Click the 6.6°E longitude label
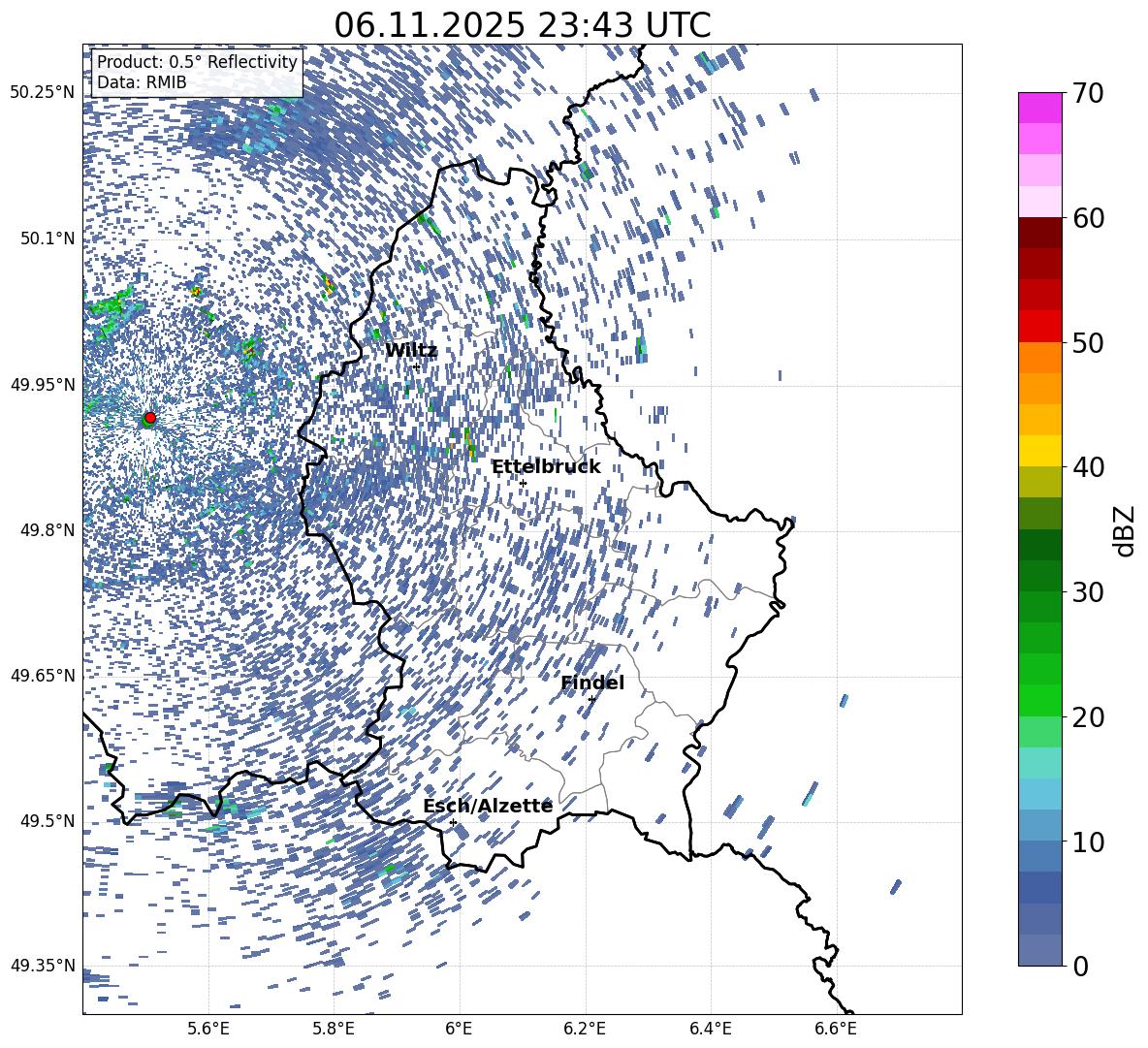Image resolution: width=1148 pixels, height=1048 pixels. click(x=836, y=1030)
